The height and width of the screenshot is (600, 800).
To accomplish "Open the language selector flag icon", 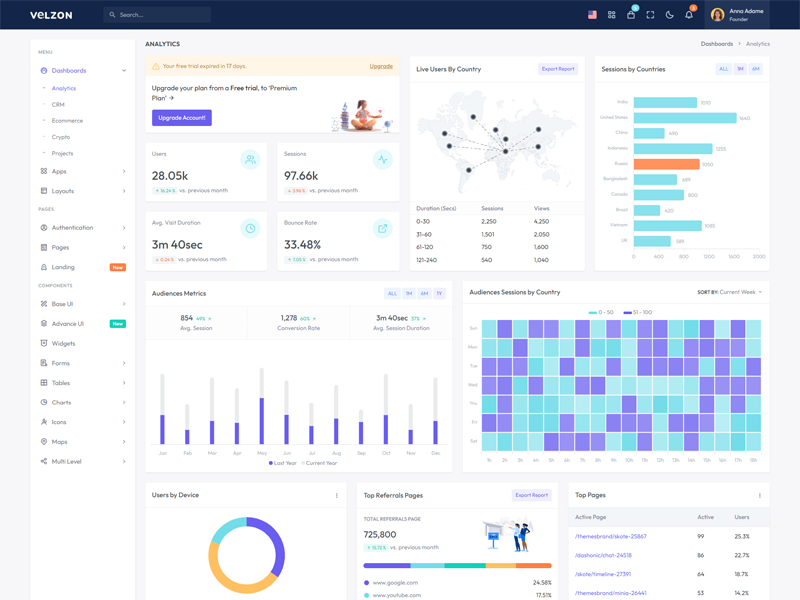I will [x=592, y=15].
